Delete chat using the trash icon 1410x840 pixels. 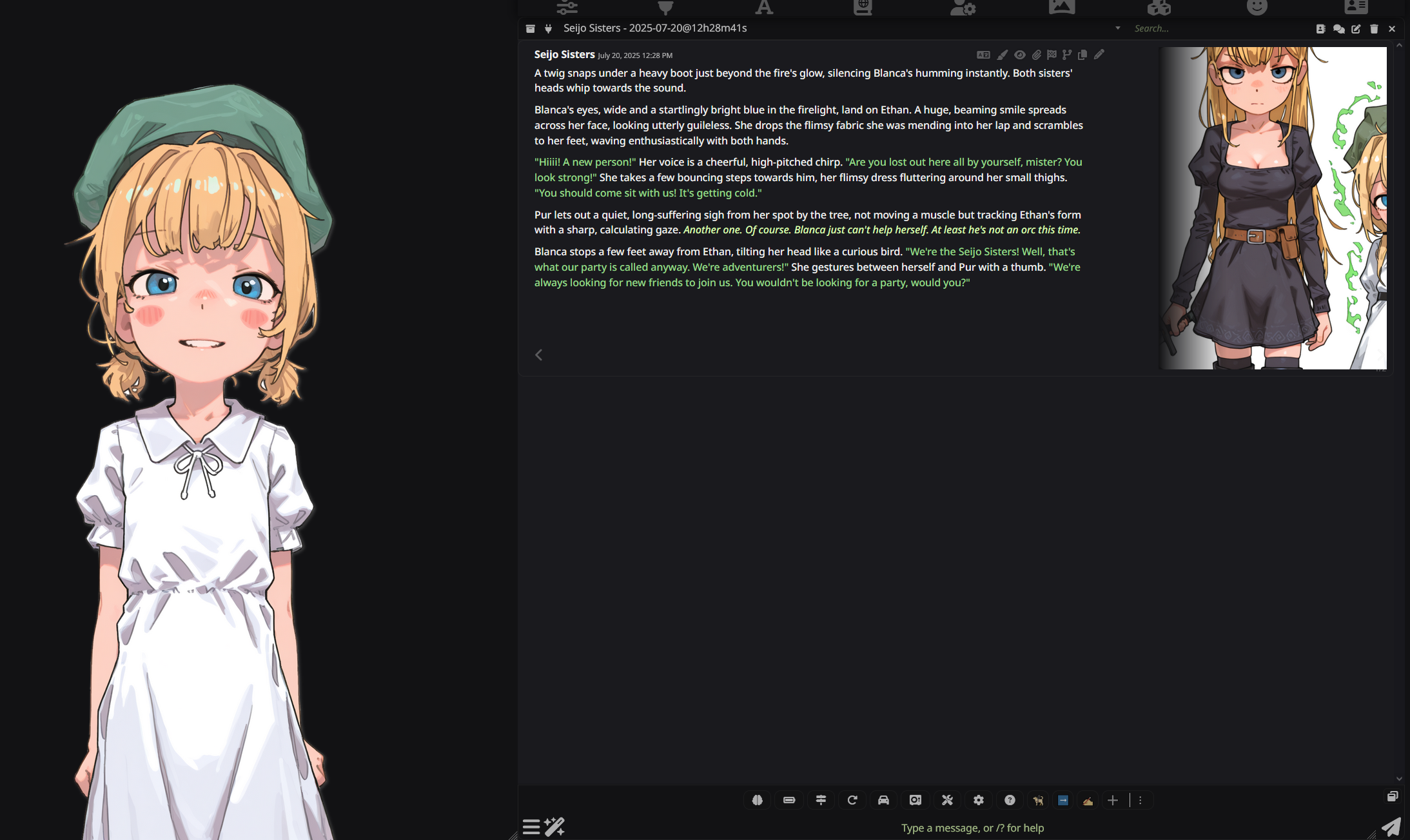[1374, 28]
